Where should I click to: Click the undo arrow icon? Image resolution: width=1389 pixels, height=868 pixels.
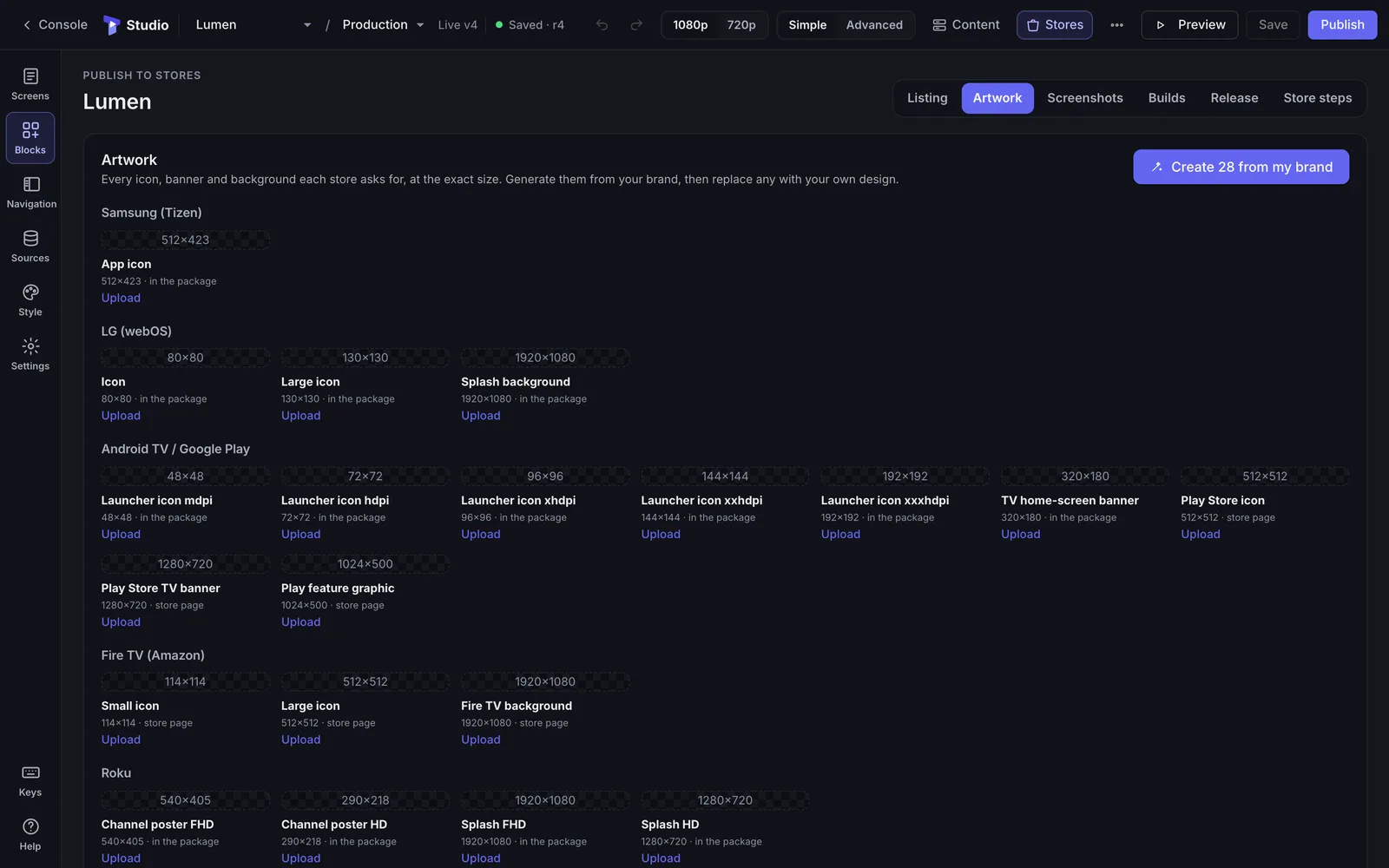pos(602,25)
